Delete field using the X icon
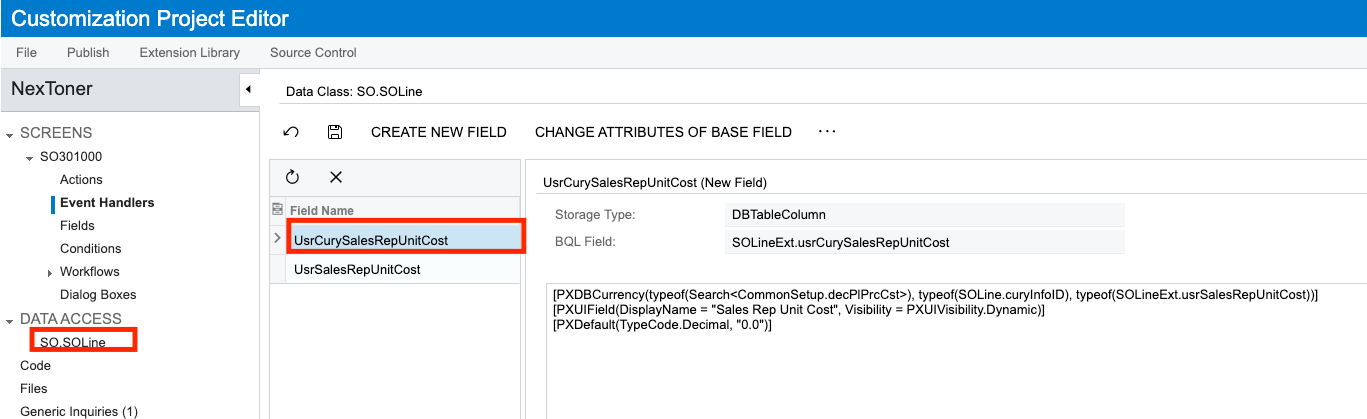Image resolution: width=1367 pixels, height=419 pixels. pyautogui.click(x=336, y=177)
